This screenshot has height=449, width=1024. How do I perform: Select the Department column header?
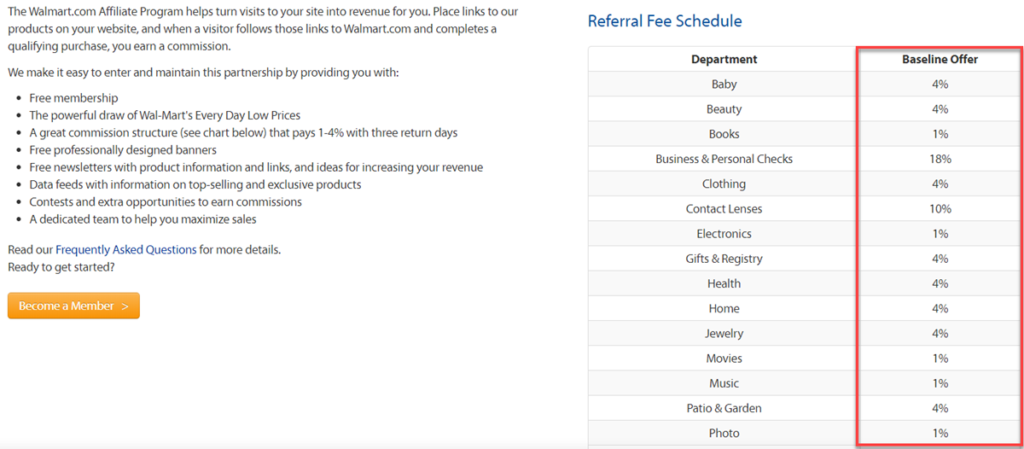coord(724,59)
